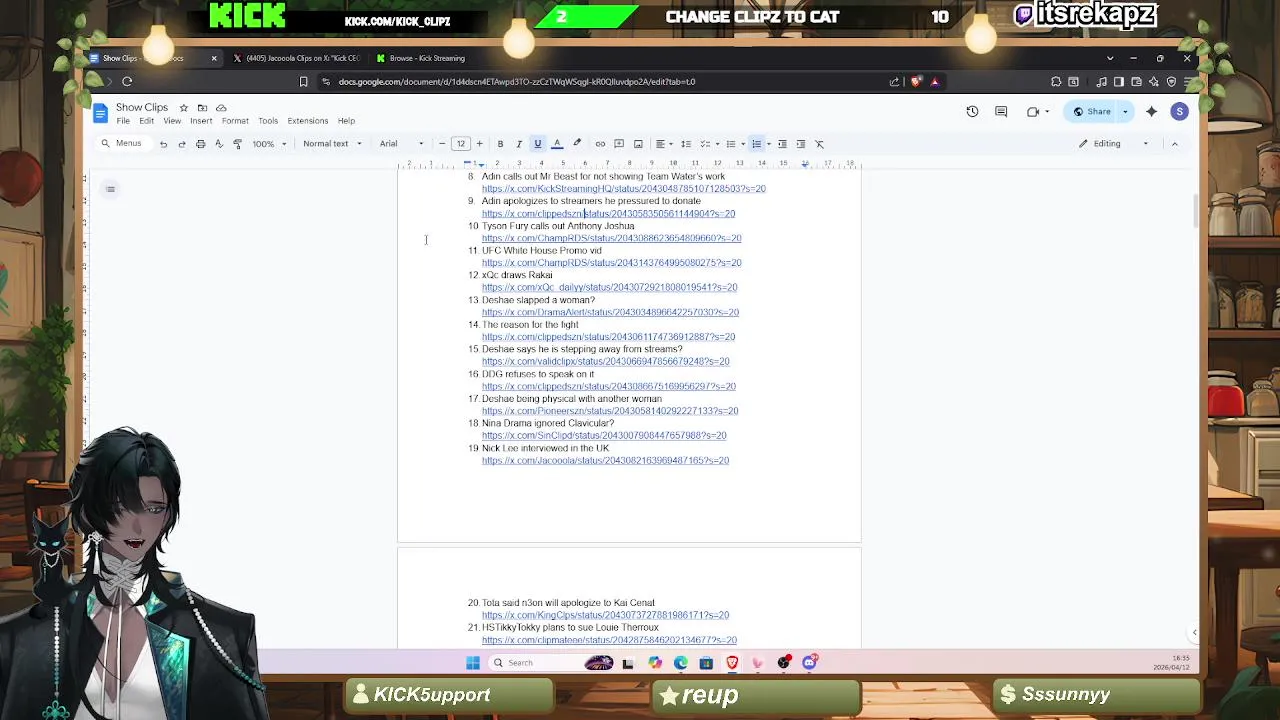Increase indent of the paragraph
The height and width of the screenshot is (720, 1280).
pyautogui.click(x=801, y=144)
